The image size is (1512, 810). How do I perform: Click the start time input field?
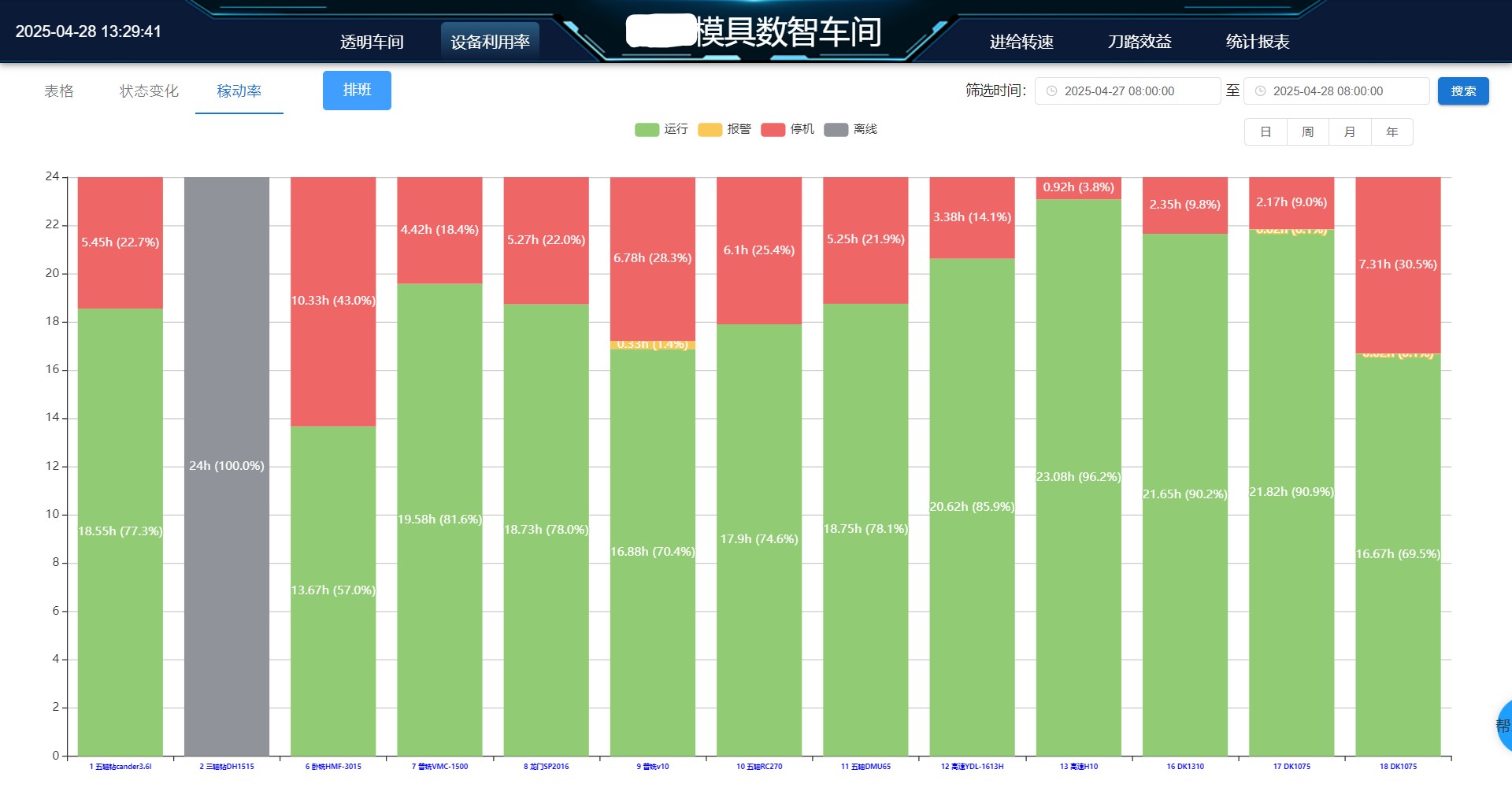coord(1126,91)
